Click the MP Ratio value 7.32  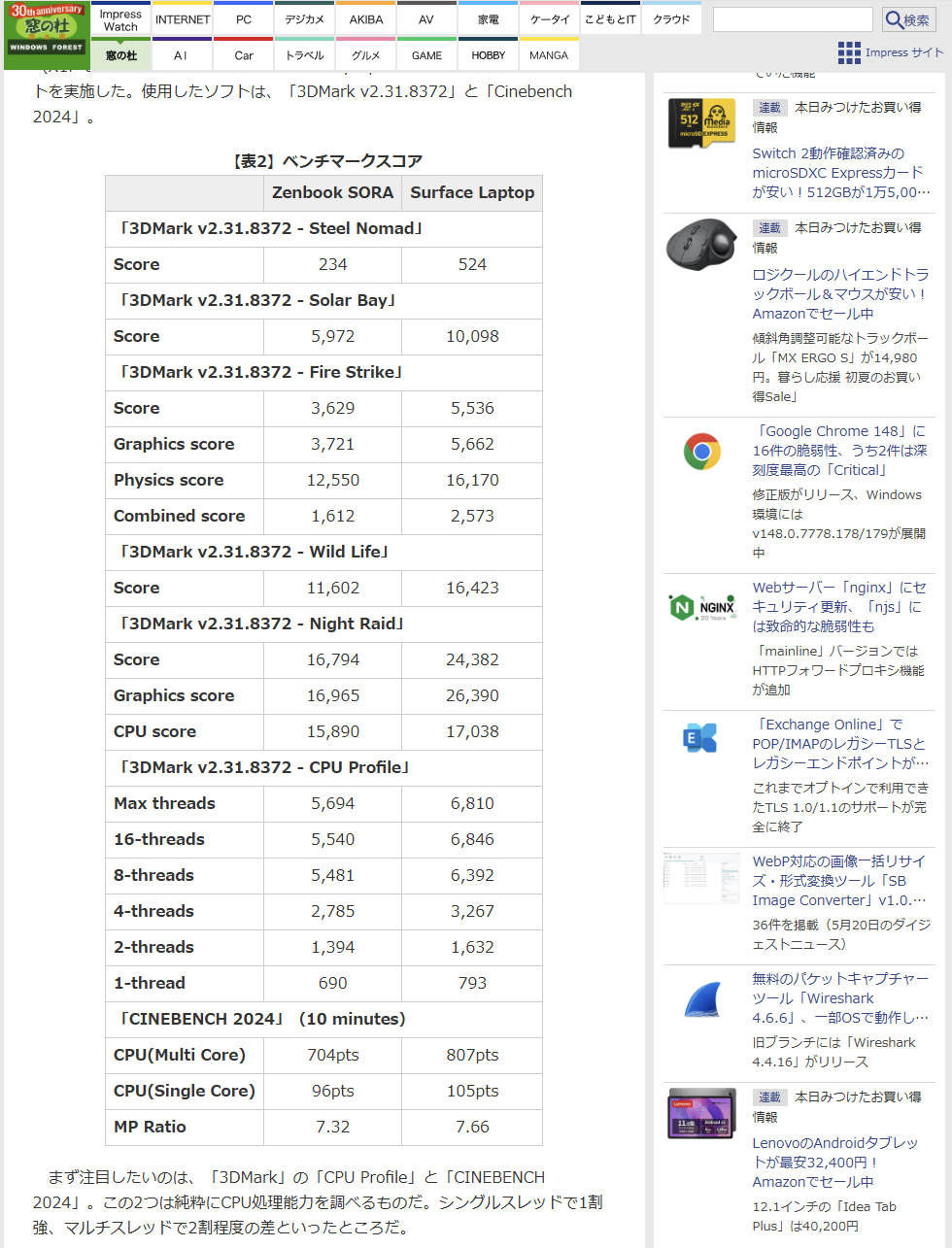tap(332, 1127)
